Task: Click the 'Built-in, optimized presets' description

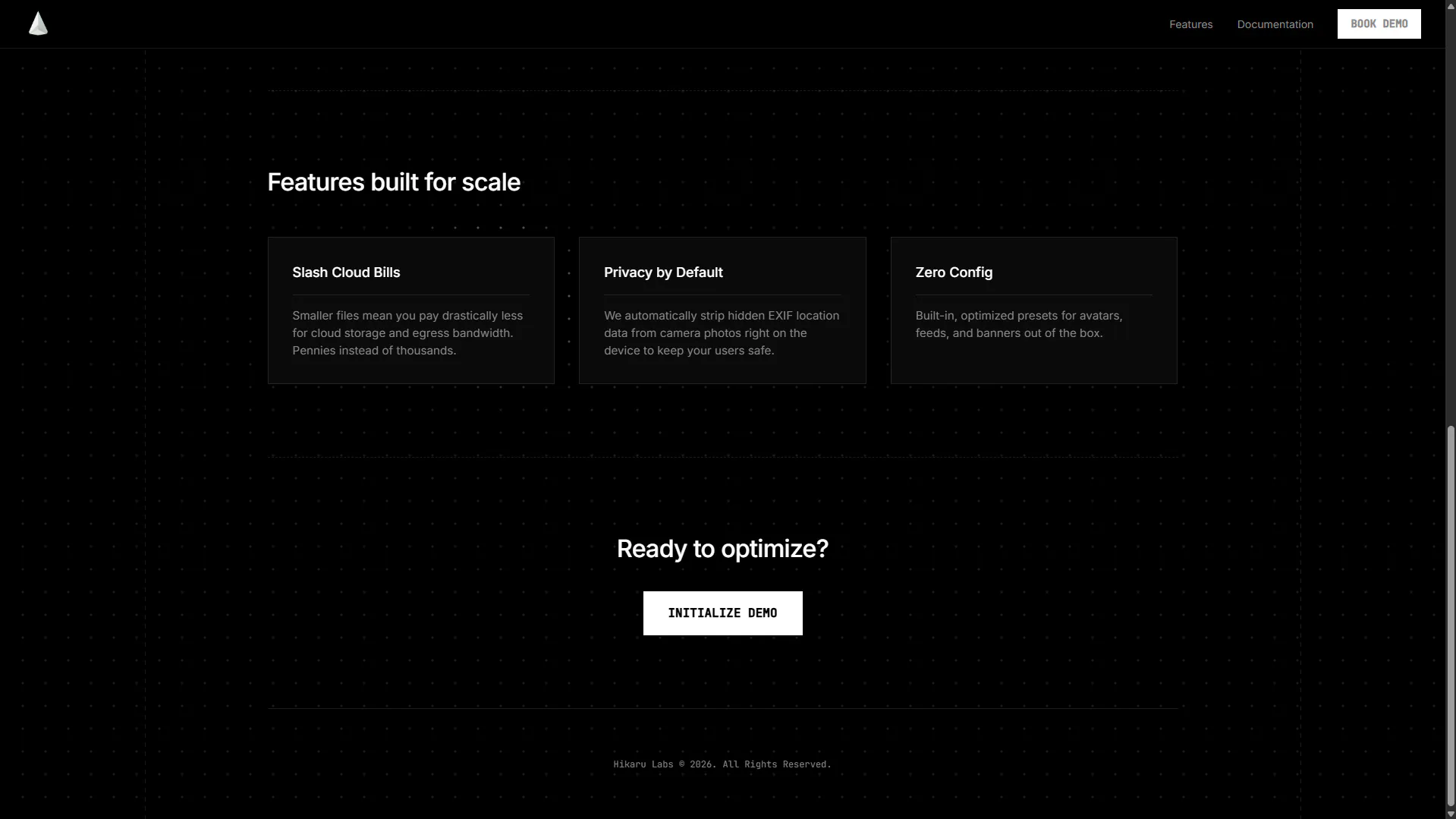Action: (x=1019, y=324)
